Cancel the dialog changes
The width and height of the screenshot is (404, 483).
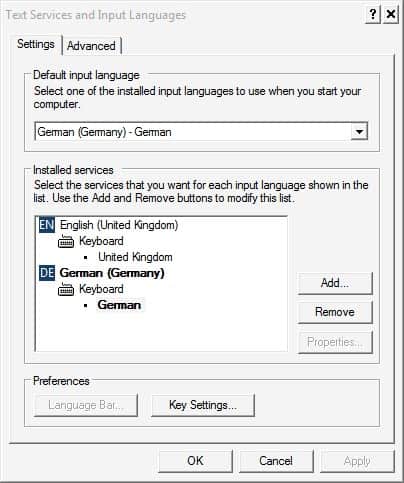tap(276, 461)
